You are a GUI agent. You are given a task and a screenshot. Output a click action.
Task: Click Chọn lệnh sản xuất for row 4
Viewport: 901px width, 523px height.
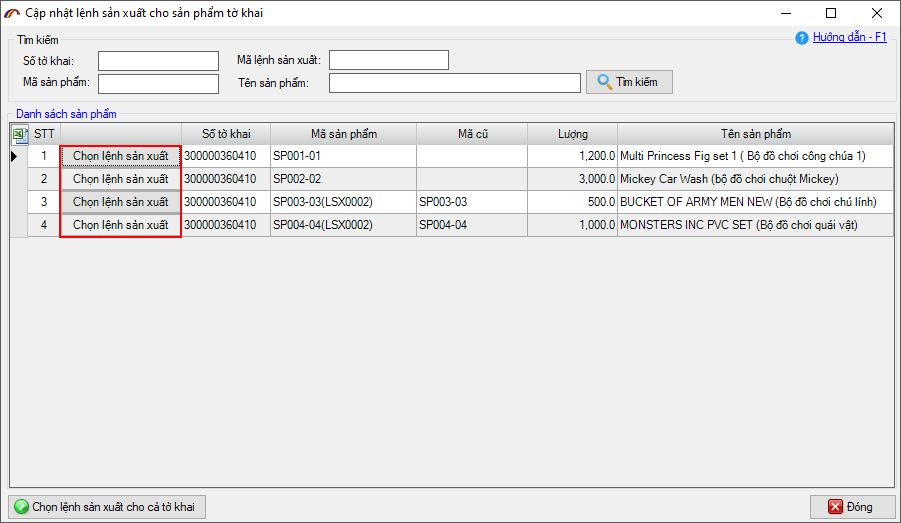tap(121, 225)
